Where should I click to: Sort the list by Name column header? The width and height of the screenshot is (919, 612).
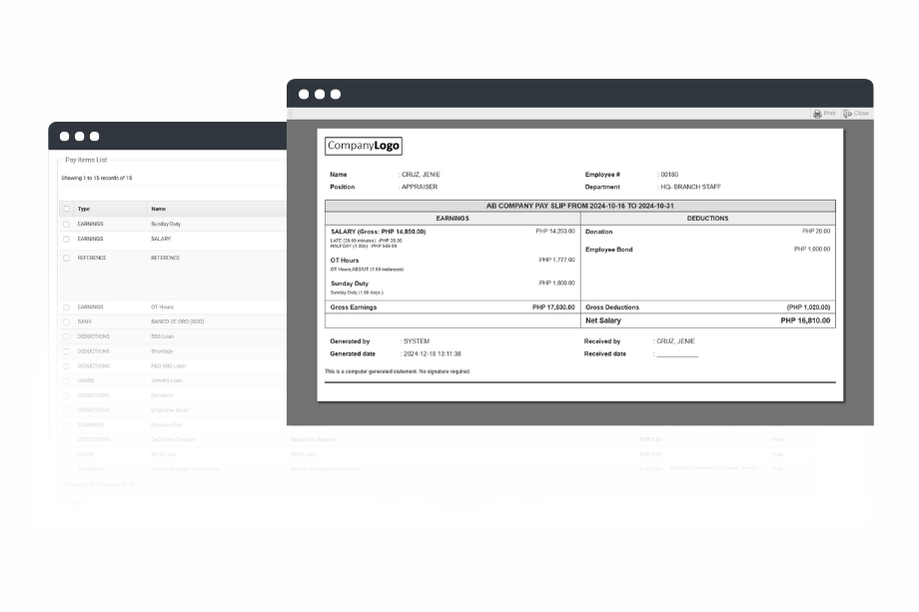[x=158, y=209]
